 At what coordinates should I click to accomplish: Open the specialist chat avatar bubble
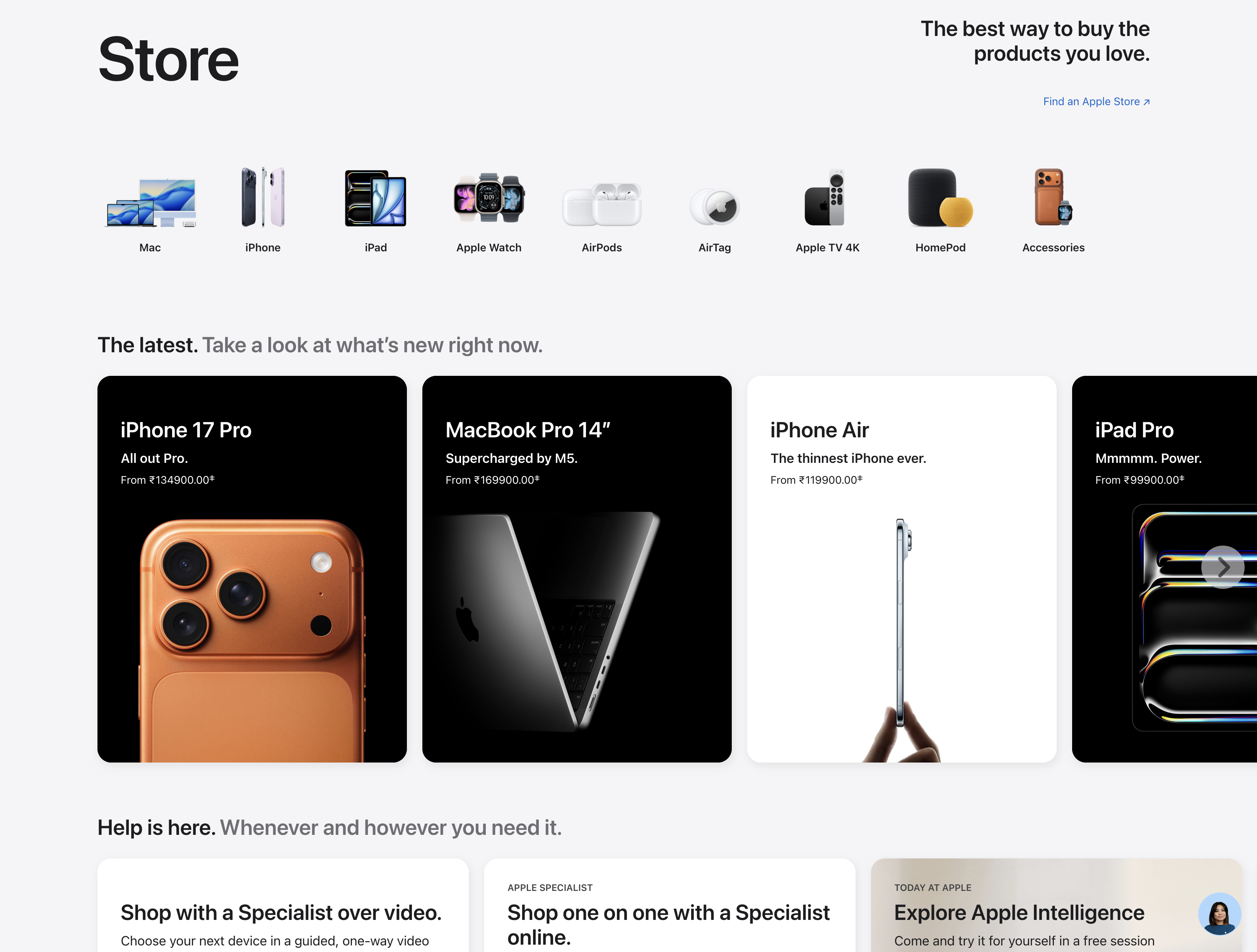point(1219,913)
